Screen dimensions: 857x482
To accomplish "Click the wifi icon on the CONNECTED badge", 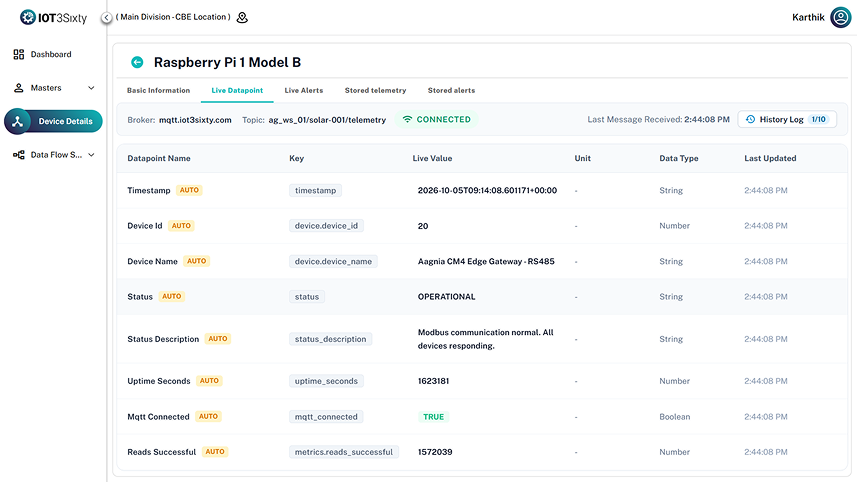I will (407, 119).
